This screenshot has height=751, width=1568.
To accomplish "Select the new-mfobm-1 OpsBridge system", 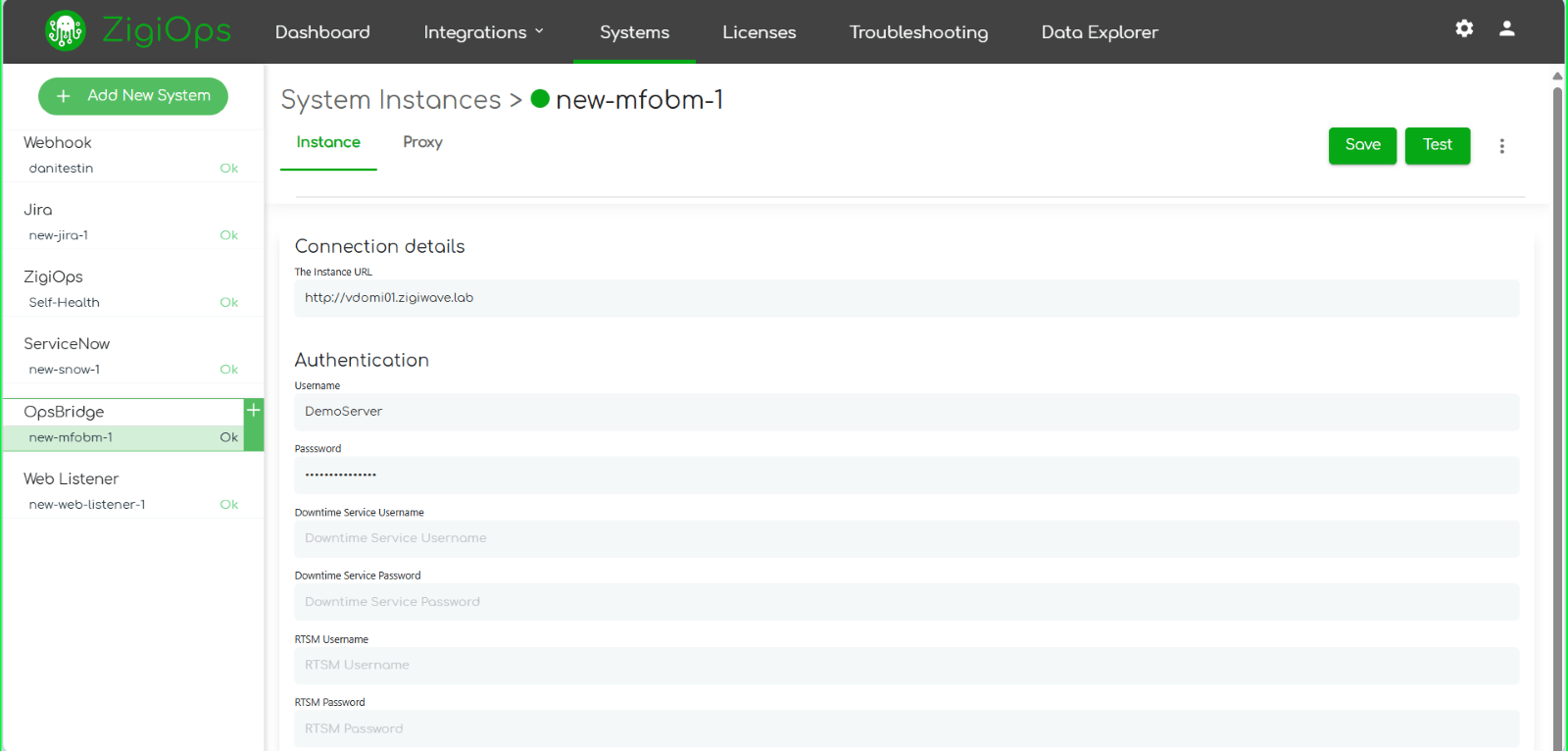I will (x=123, y=437).
